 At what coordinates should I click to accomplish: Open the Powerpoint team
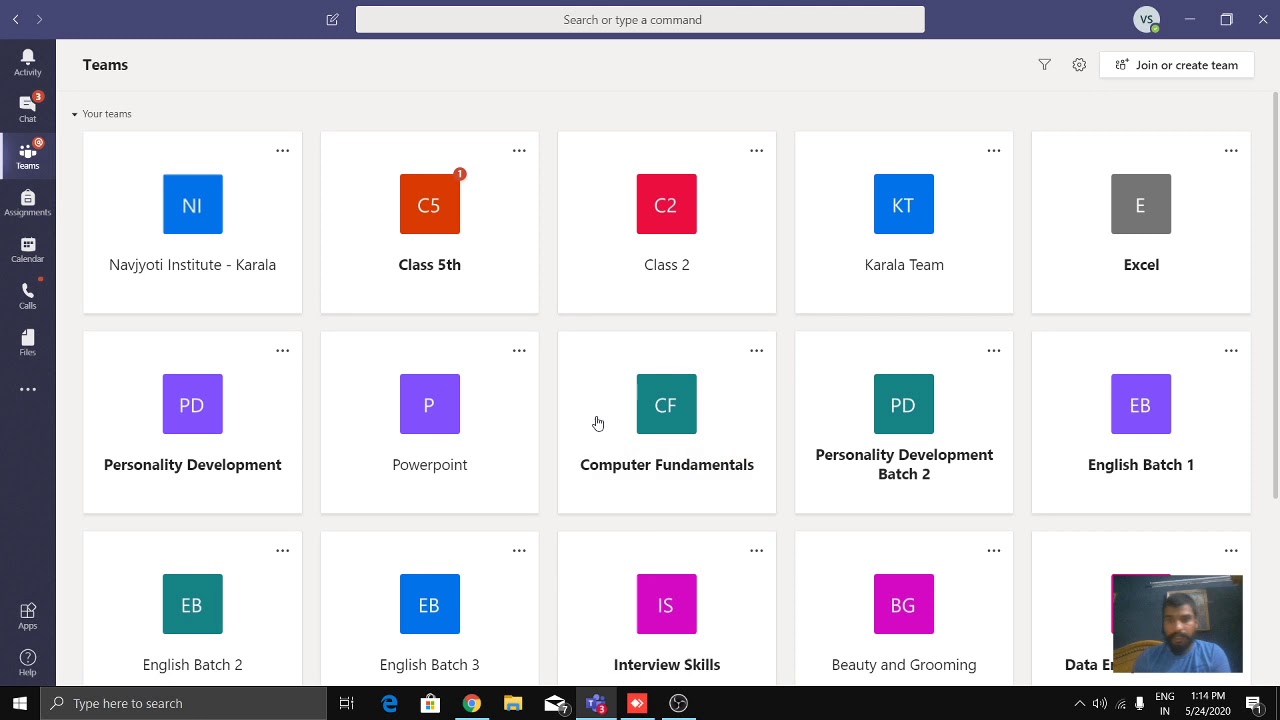(429, 422)
